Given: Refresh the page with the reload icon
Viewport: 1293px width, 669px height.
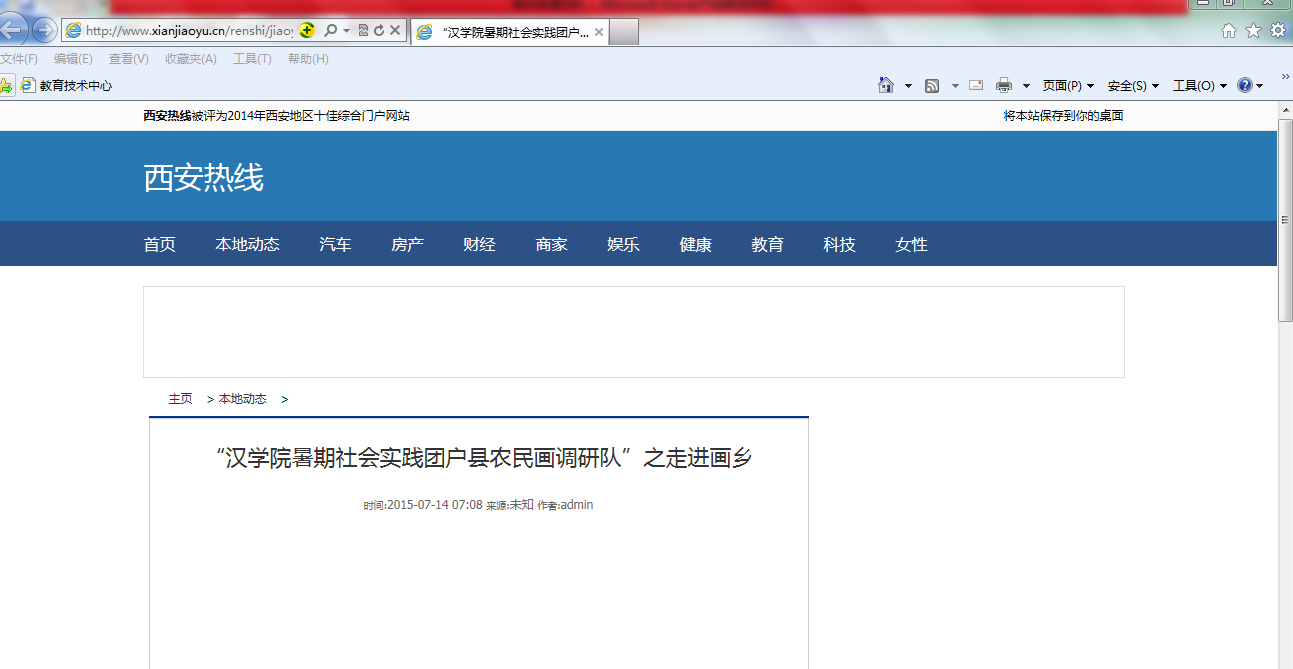Looking at the screenshot, I should [x=379, y=31].
